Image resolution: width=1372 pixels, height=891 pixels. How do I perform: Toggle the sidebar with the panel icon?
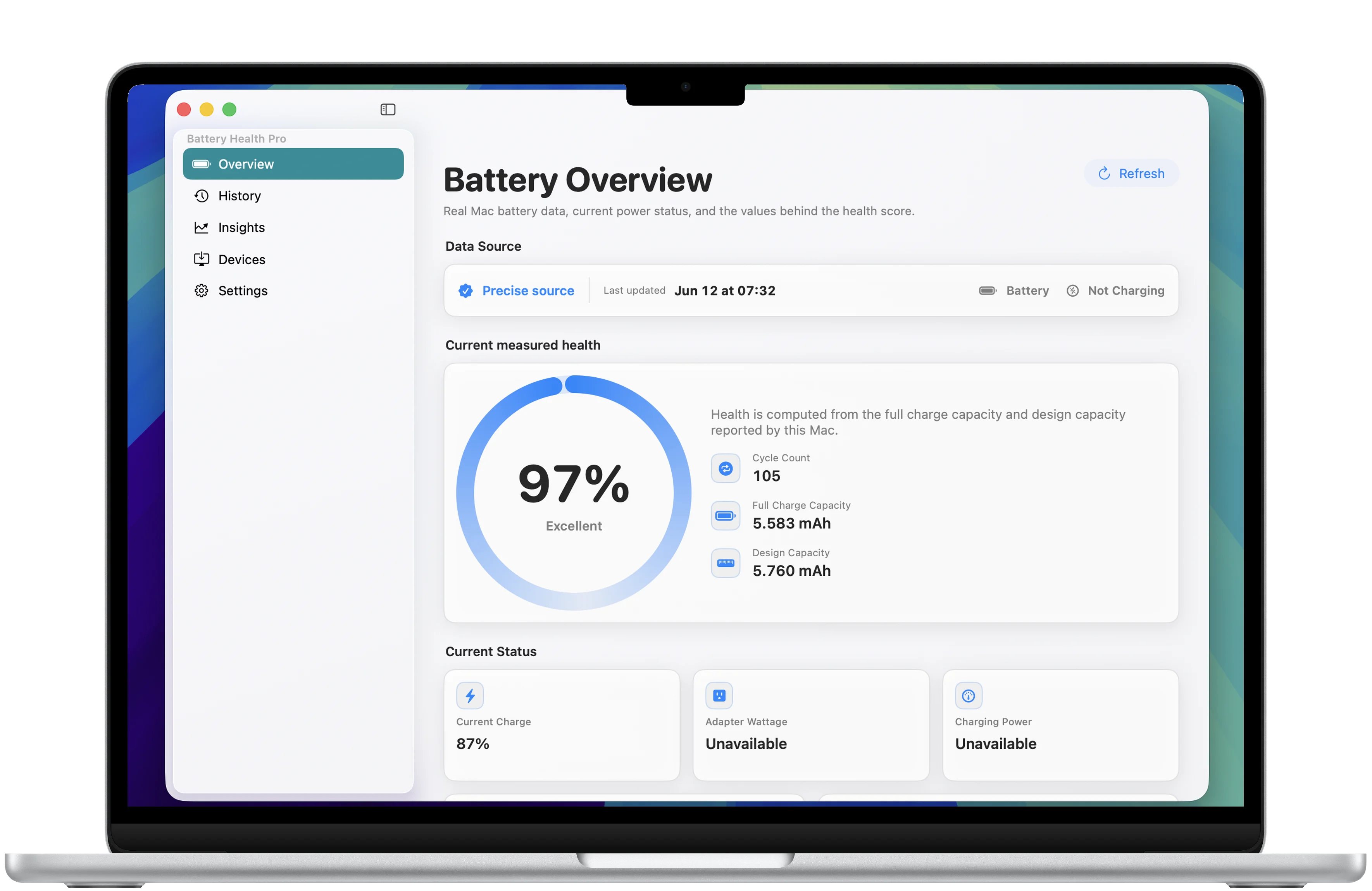(388, 110)
